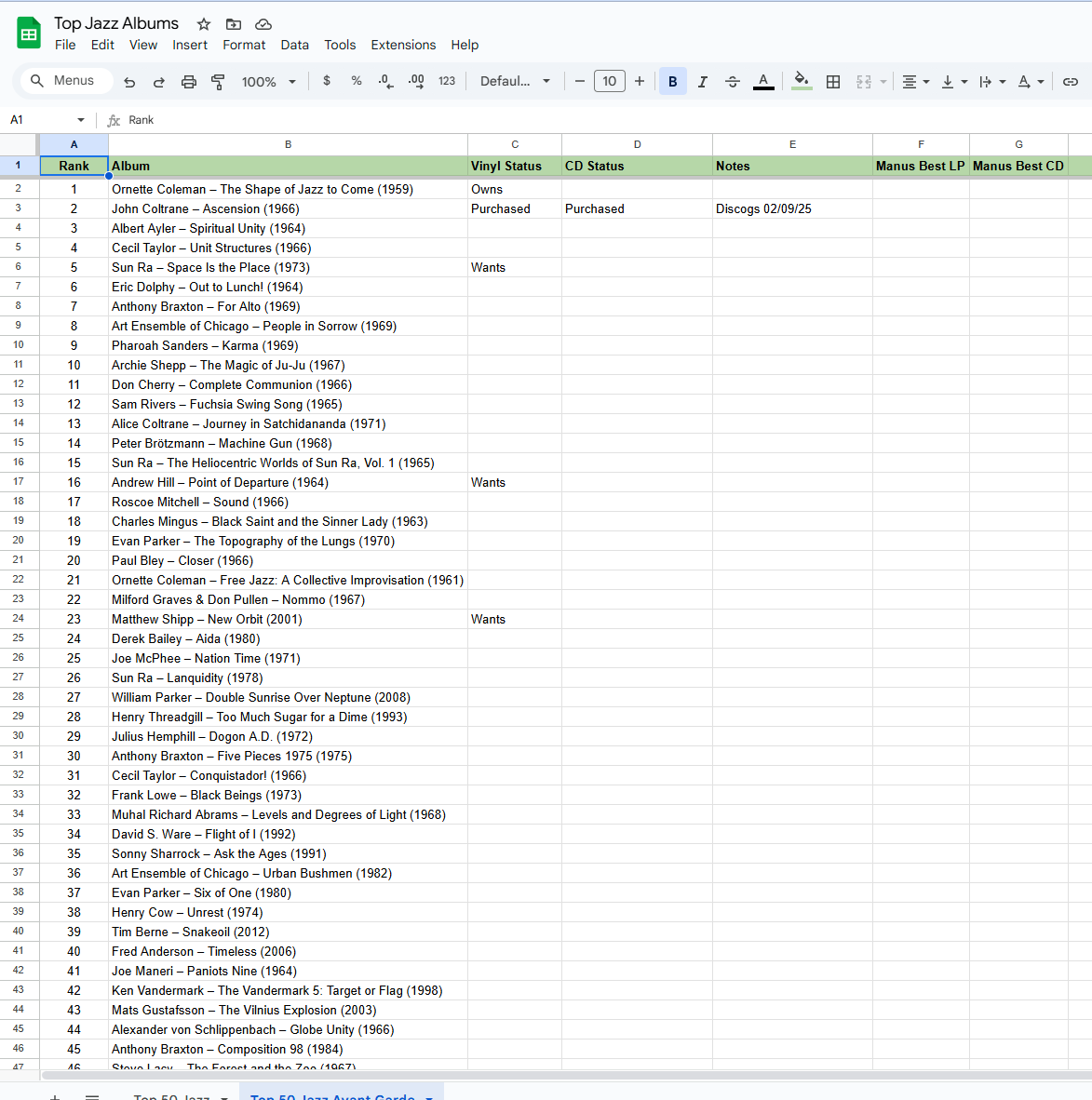Pick a cell fill color
The height and width of the screenshot is (1100, 1092).
pos(802,82)
